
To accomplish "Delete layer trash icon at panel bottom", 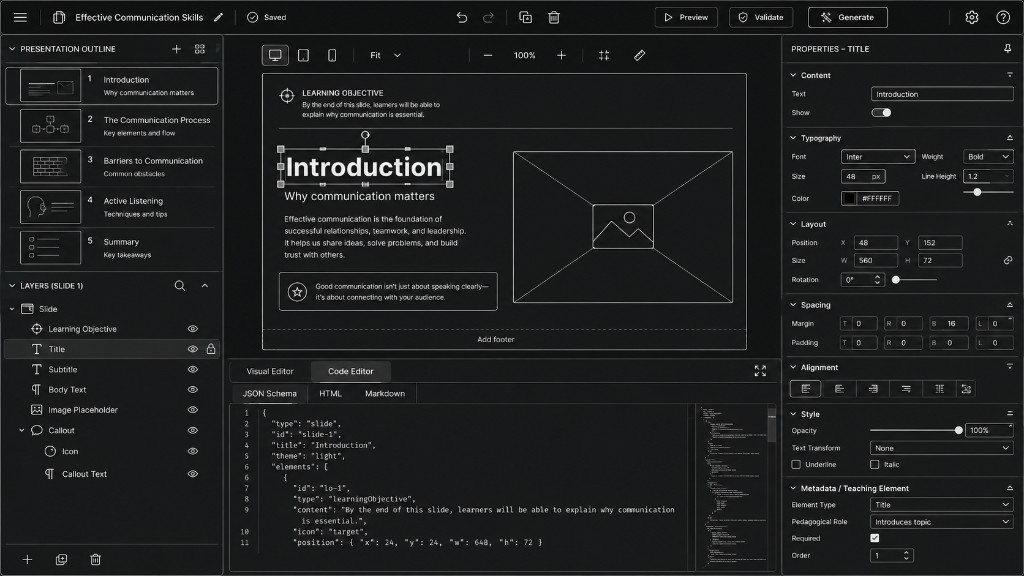I will (95, 560).
